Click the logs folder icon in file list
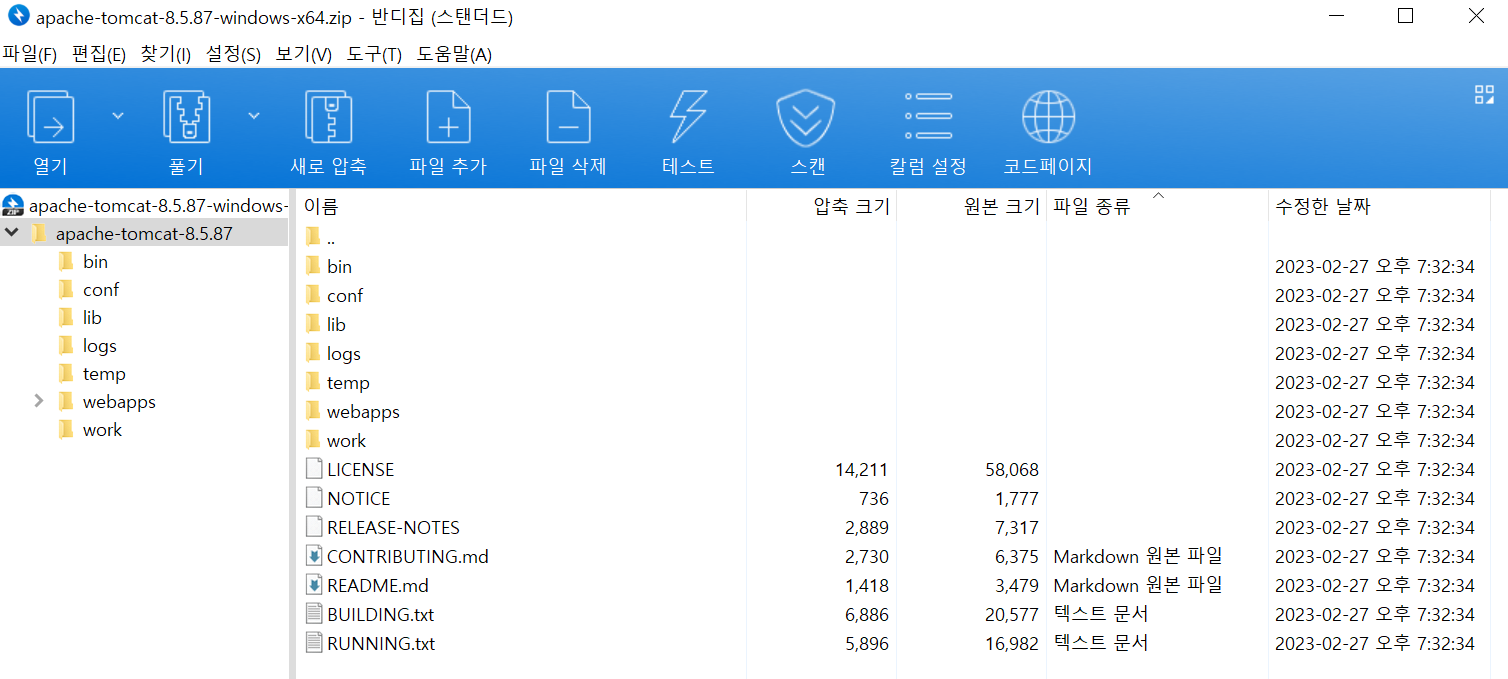Image resolution: width=1508 pixels, height=679 pixels. 314,353
